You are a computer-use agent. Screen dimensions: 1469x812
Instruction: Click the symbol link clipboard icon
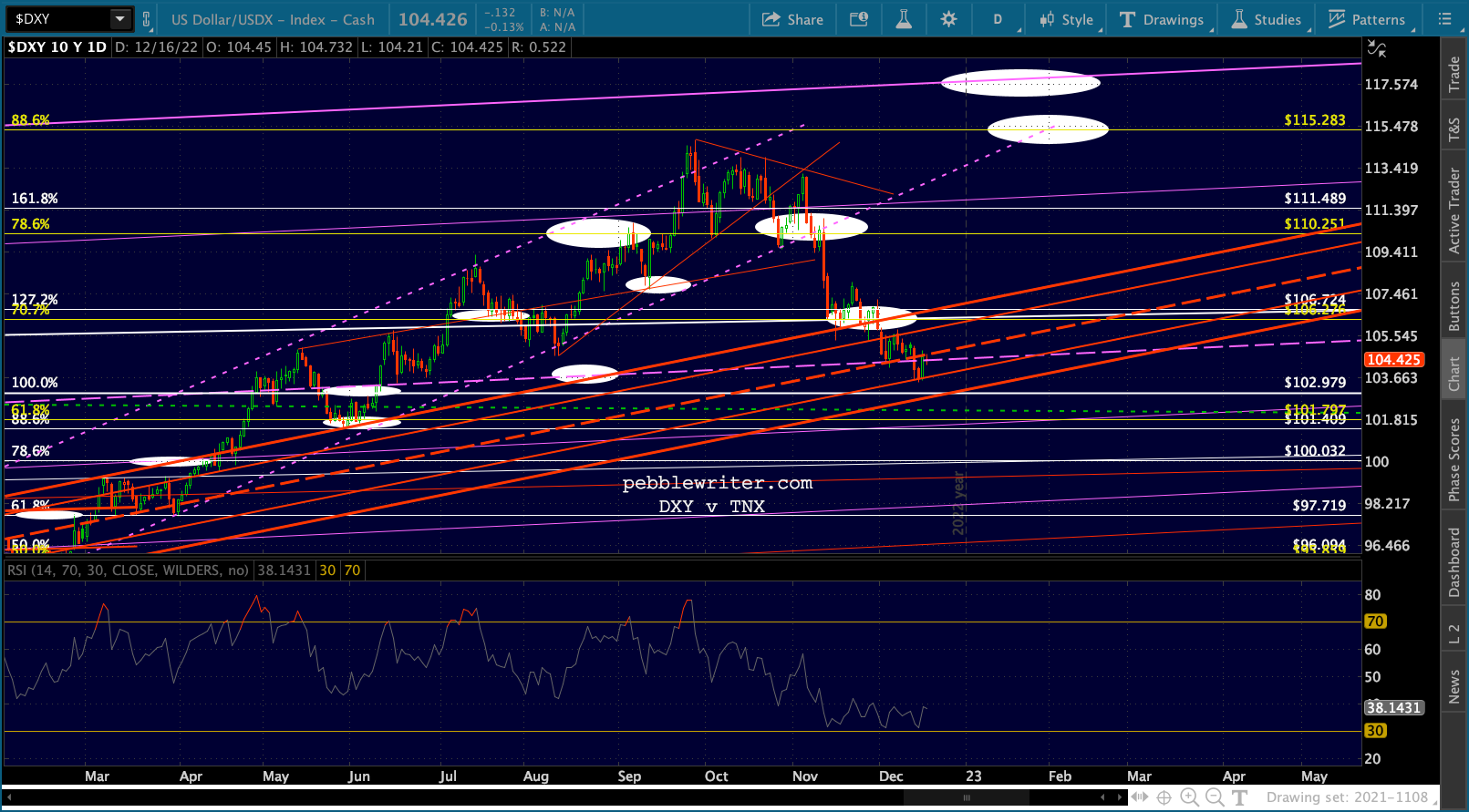[146, 19]
